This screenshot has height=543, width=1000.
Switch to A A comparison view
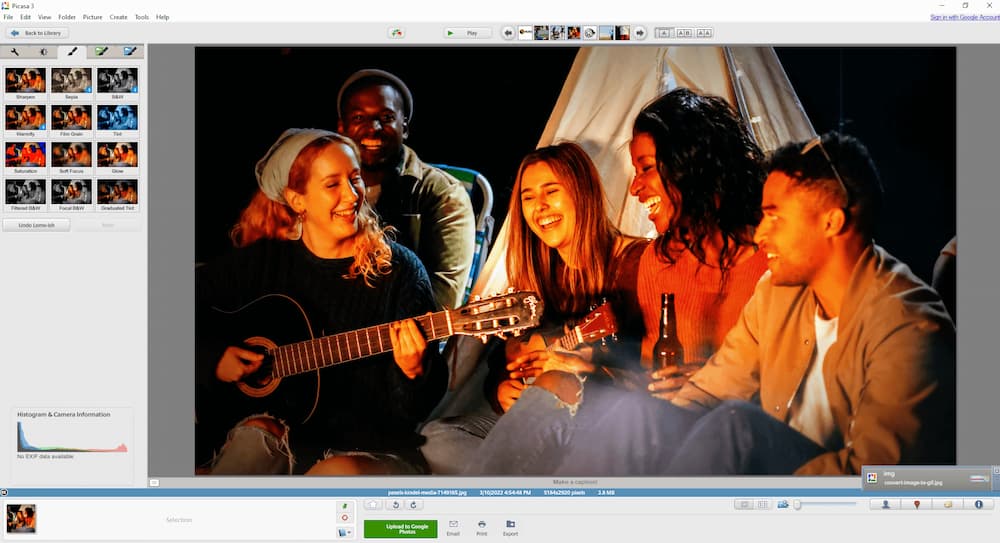pyautogui.click(x=704, y=33)
